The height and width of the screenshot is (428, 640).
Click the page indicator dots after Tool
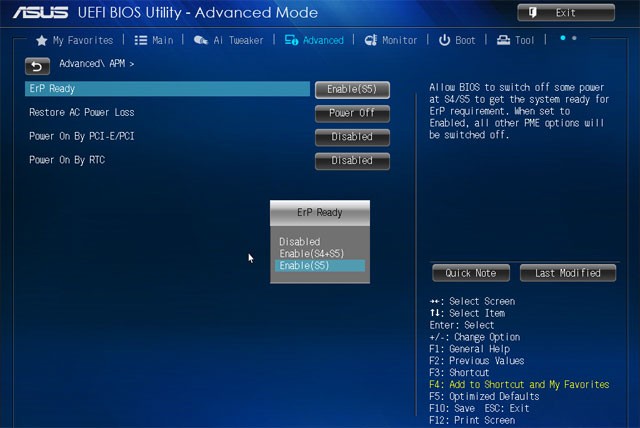(x=568, y=38)
